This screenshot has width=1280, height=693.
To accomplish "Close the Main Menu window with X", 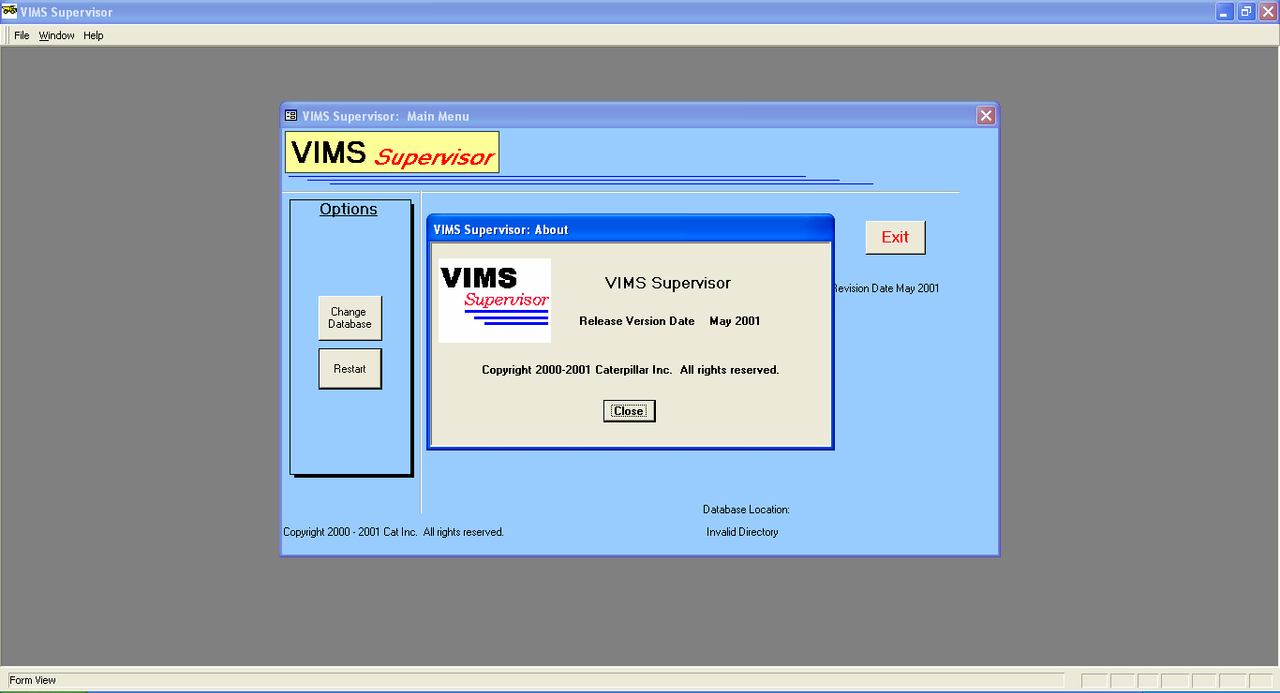I will coord(986,116).
